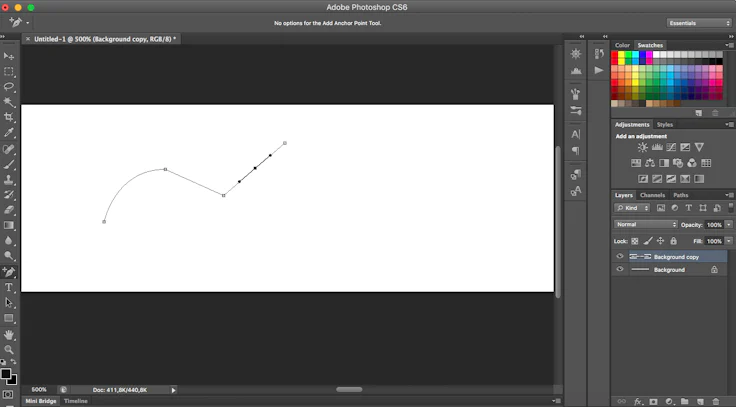Select the Rectangle shape tool
The width and height of the screenshot is (736, 407).
[x=8, y=318]
